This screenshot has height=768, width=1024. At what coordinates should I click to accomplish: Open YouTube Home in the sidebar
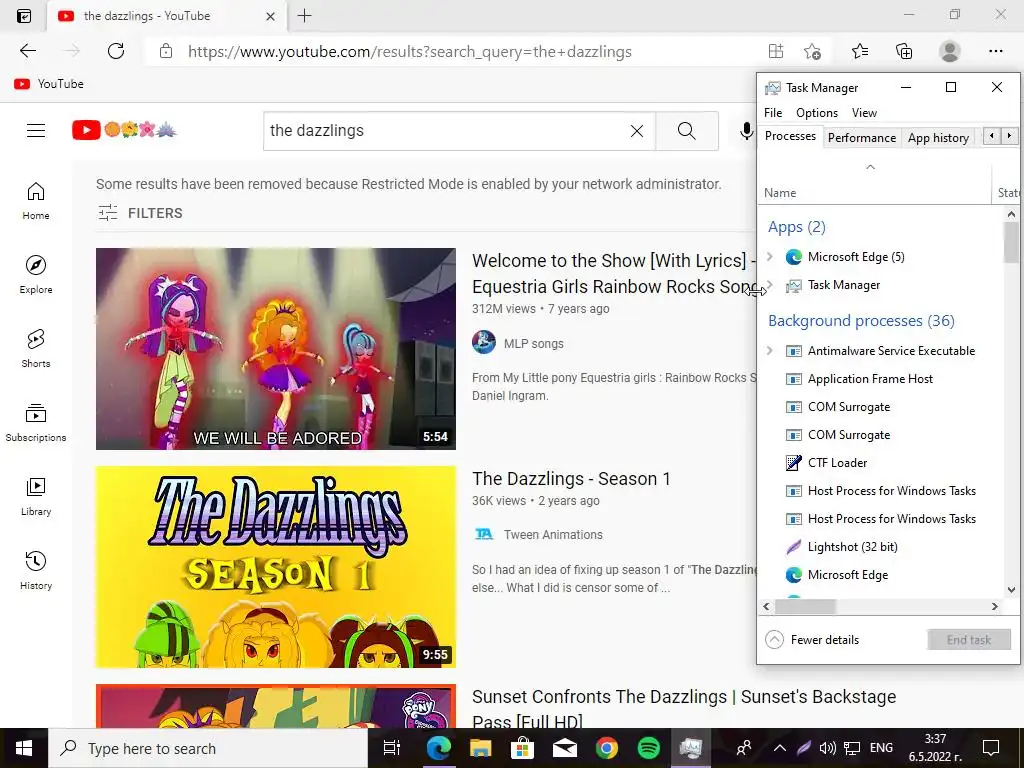pos(36,201)
